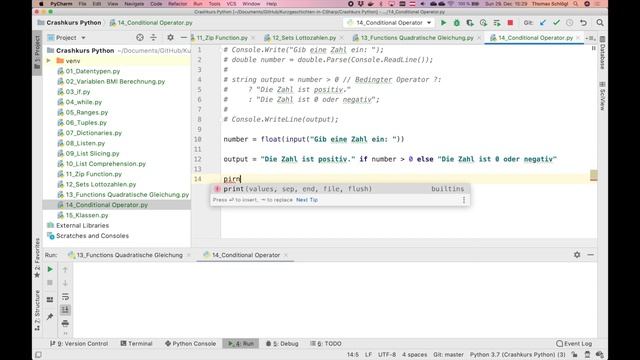
Task: Switch to 12_Sets Lottozahlen.py tab
Action: point(304,38)
